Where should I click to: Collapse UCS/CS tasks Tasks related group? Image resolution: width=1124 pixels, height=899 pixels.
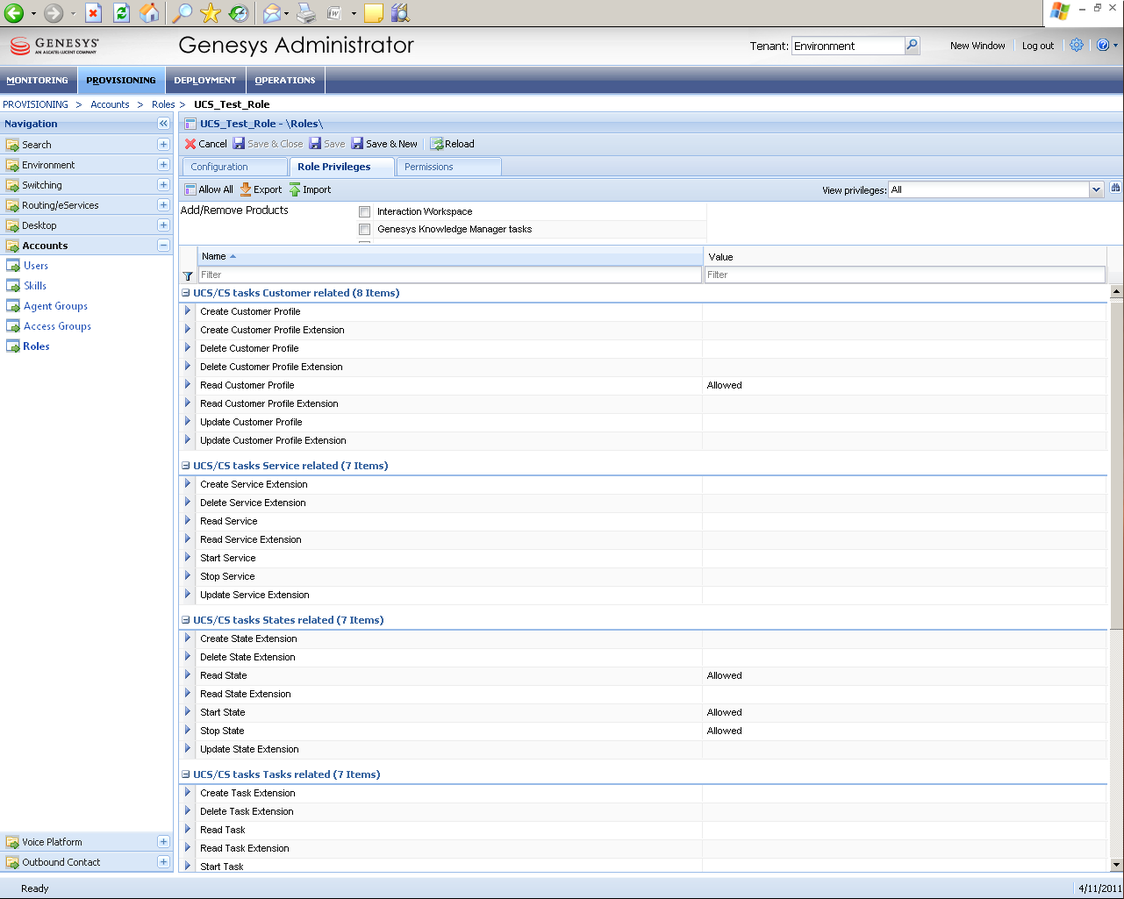point(186,774)
